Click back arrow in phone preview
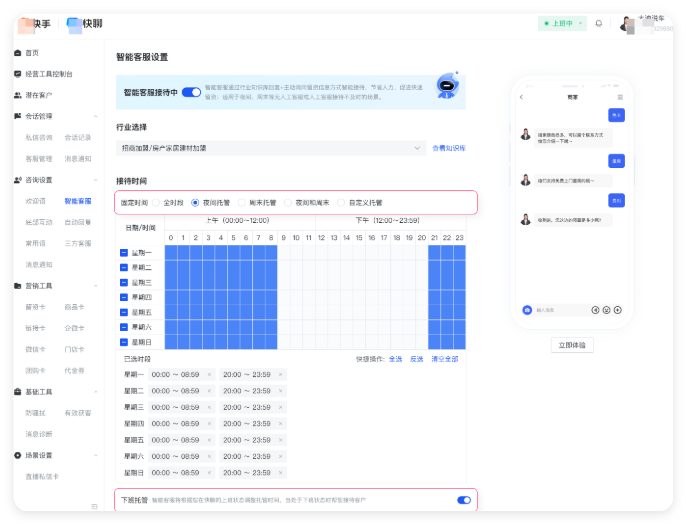Viewport: 686px width, 524px height. [x=521, y=97]
